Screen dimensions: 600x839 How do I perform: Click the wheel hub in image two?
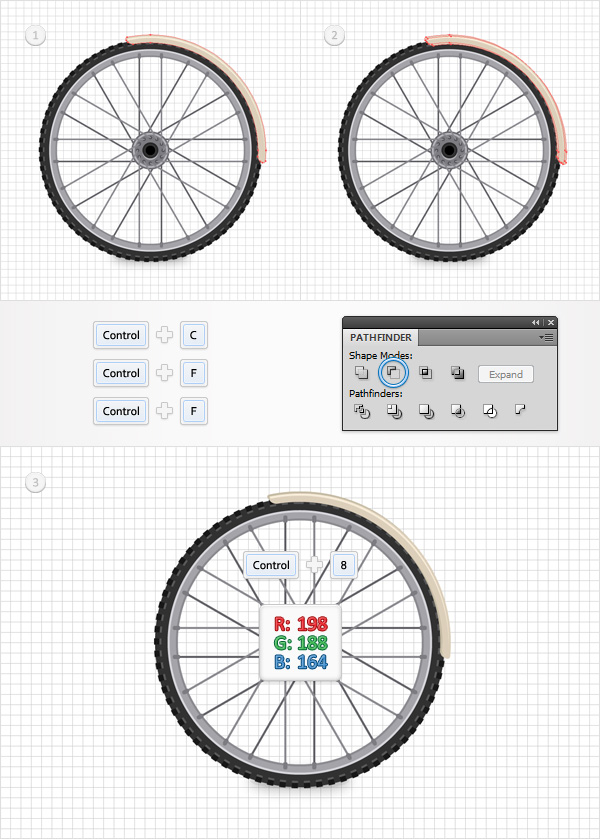449,151
